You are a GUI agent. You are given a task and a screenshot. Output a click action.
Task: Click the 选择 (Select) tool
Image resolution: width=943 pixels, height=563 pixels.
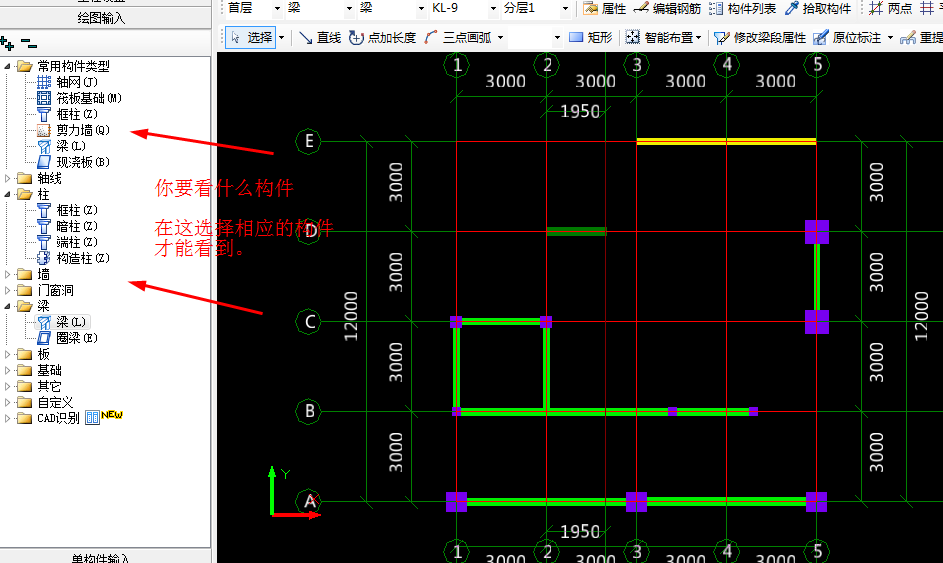coord(251,37)
